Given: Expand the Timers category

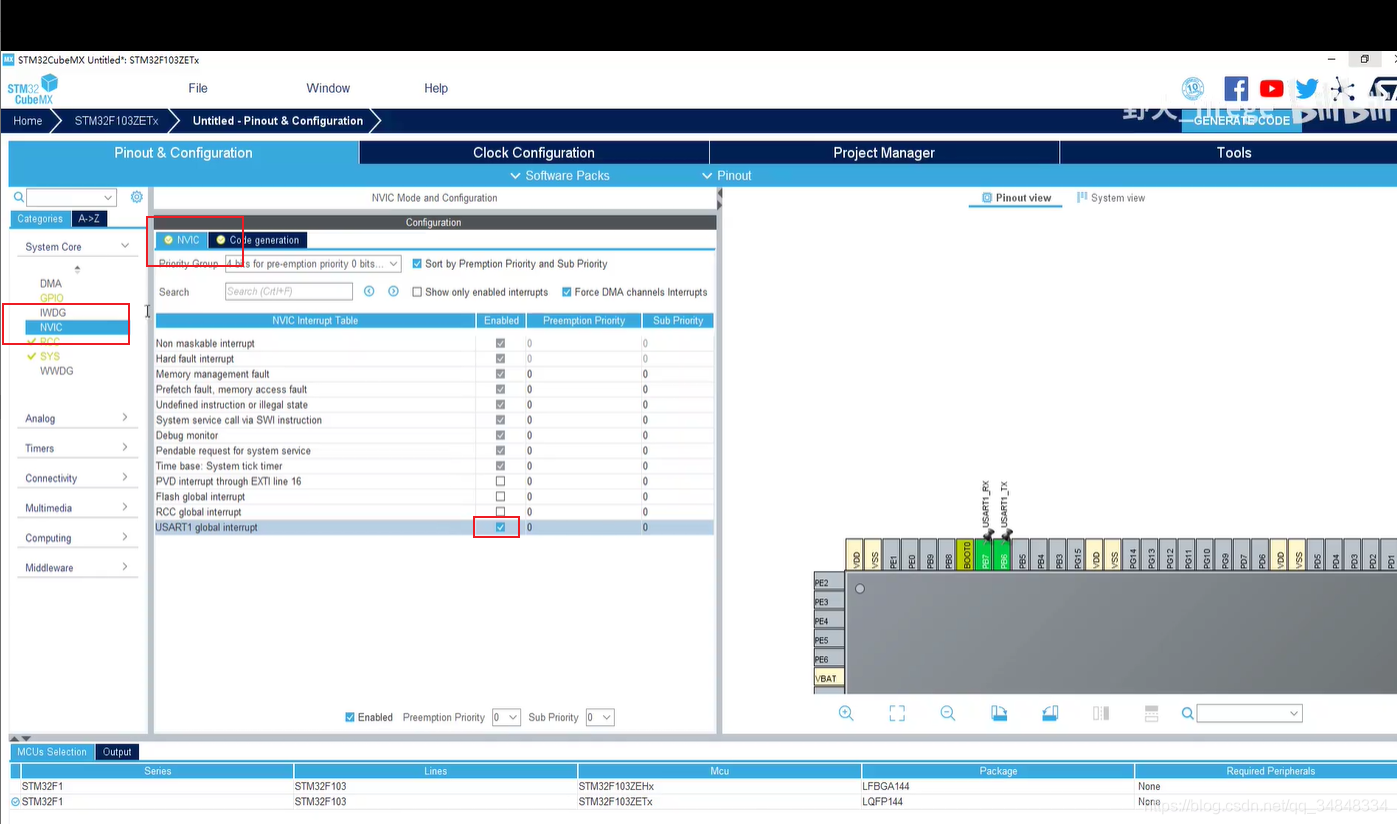Looking at the screenshot, I should tap(125, 447).
